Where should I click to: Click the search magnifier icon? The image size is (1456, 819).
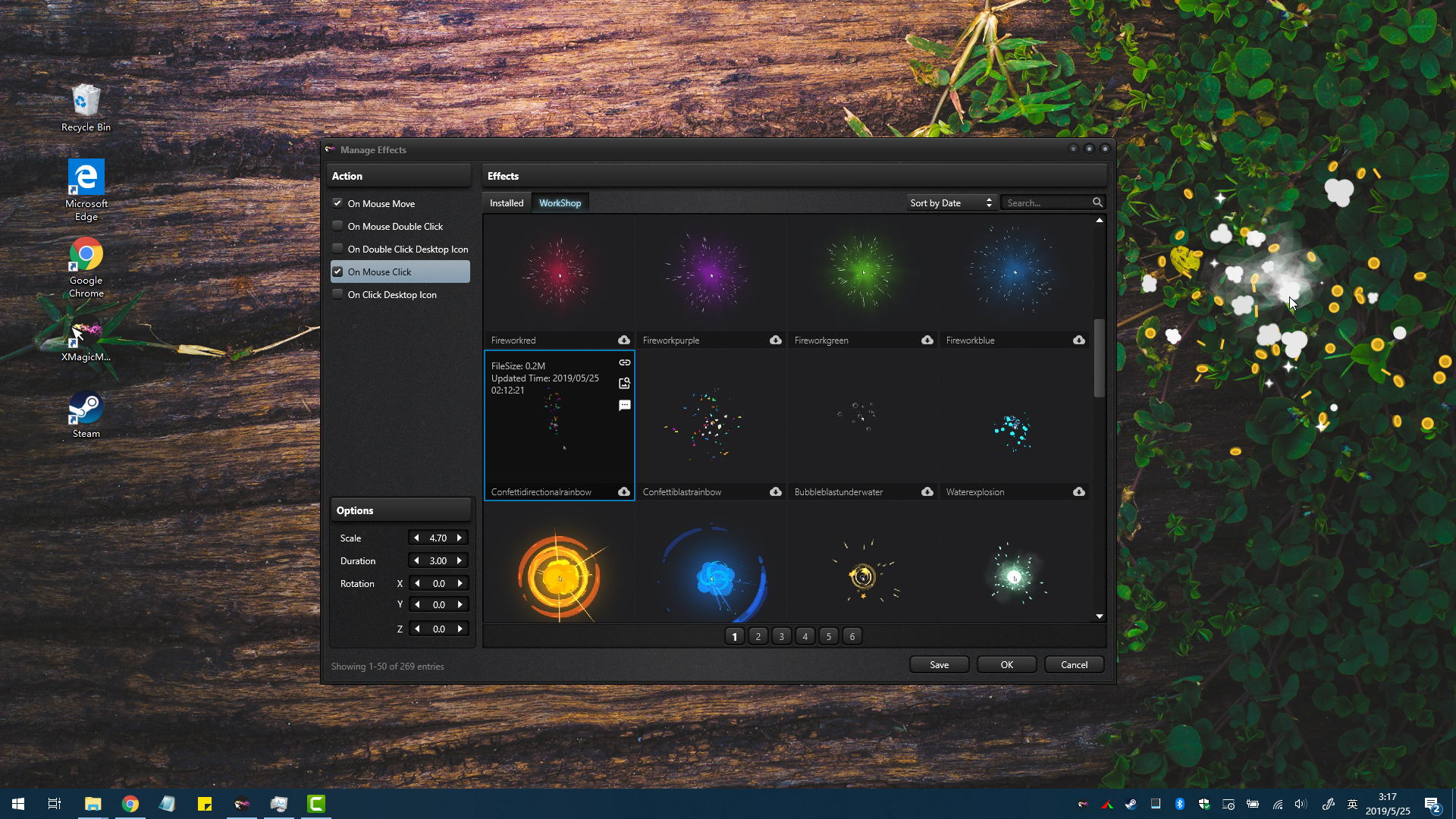pos(1098,202)
